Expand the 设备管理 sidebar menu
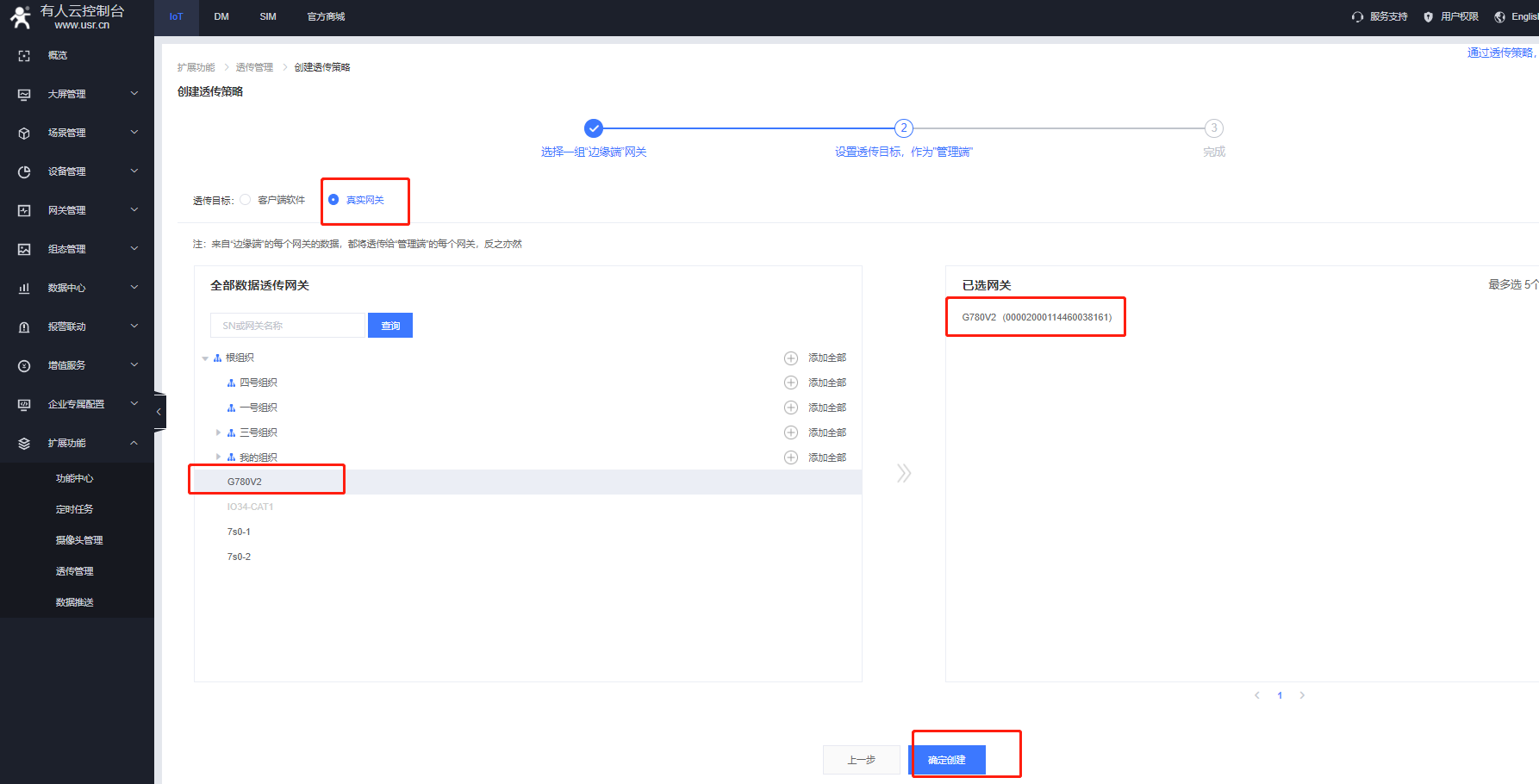Image resolution: width=1539 pixels, height=784 pixels. [x=78, y=171]
